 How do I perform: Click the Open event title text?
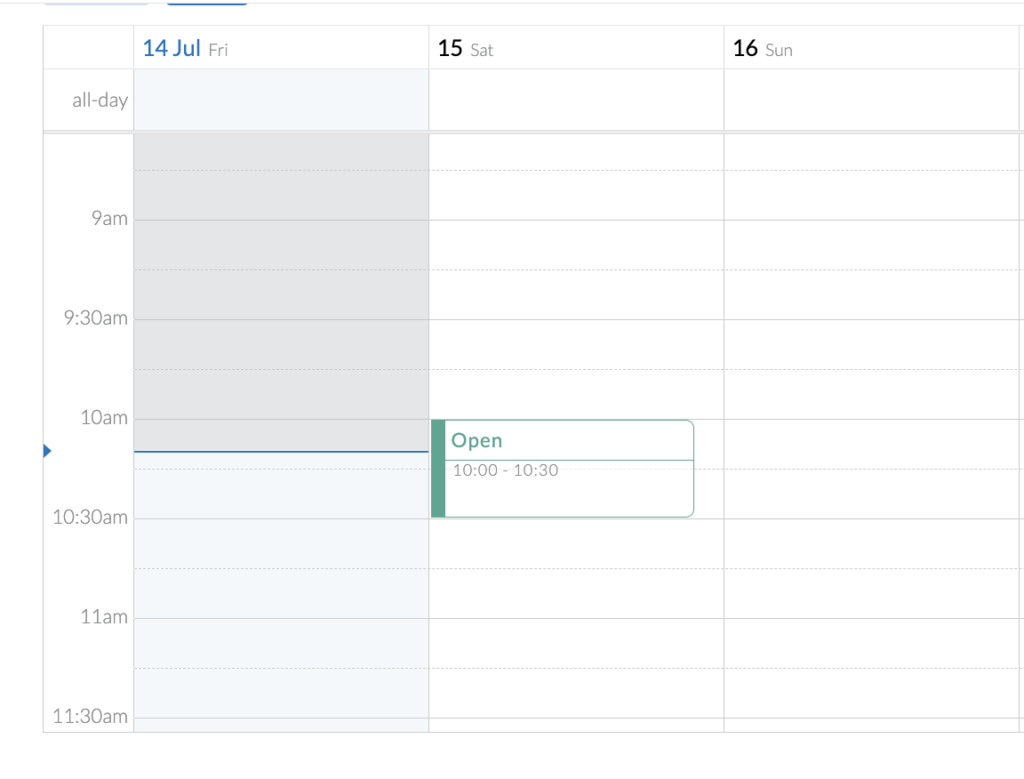477,440
